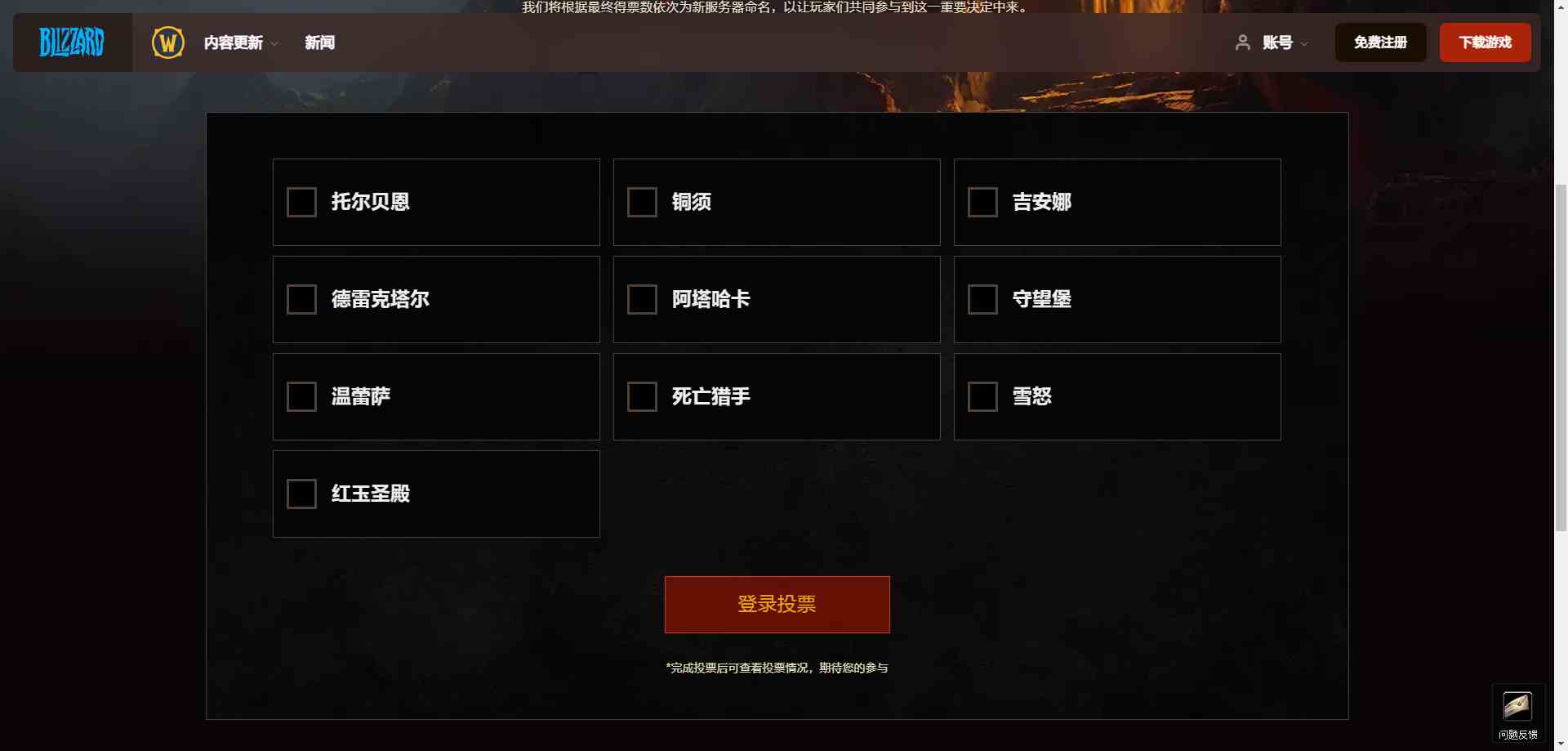Tick the 守望堡 checkbox
Viewport: 1568px width, 751px height.
(x=982, y=299)
